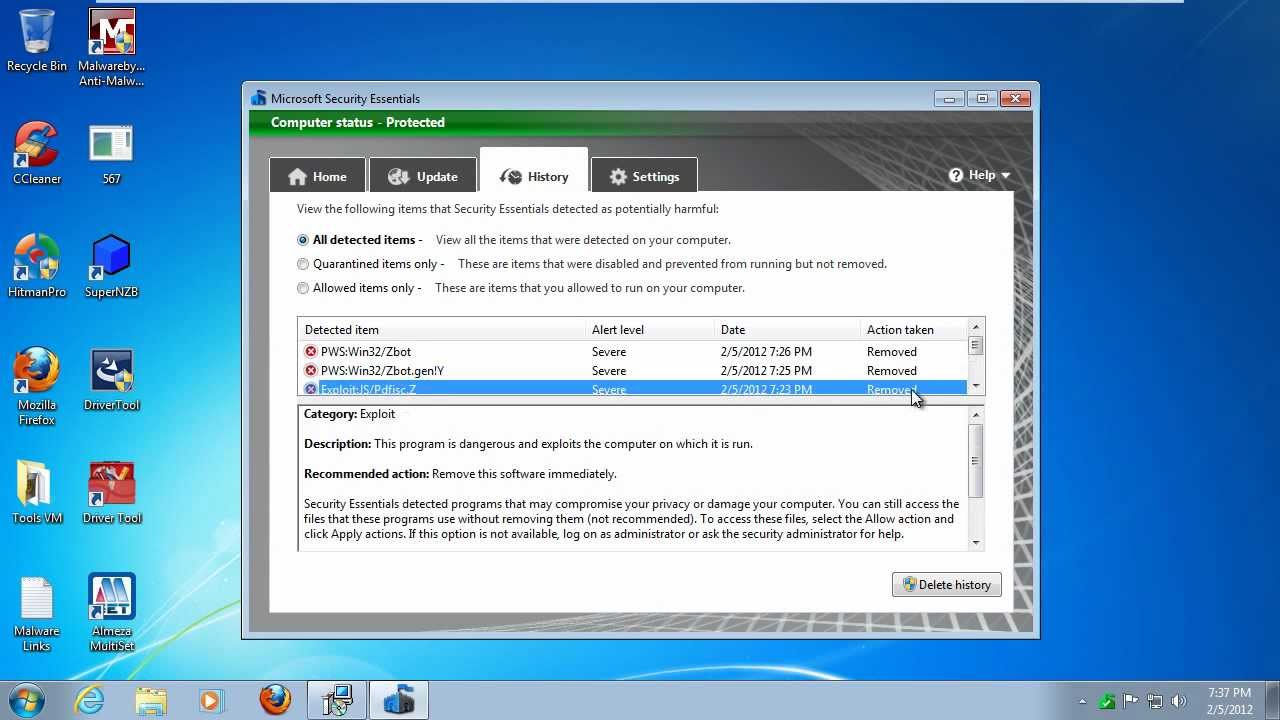Show hidden tray icons arrow
Screen dimensions: 1280x720
click(x=1082, y=701)
